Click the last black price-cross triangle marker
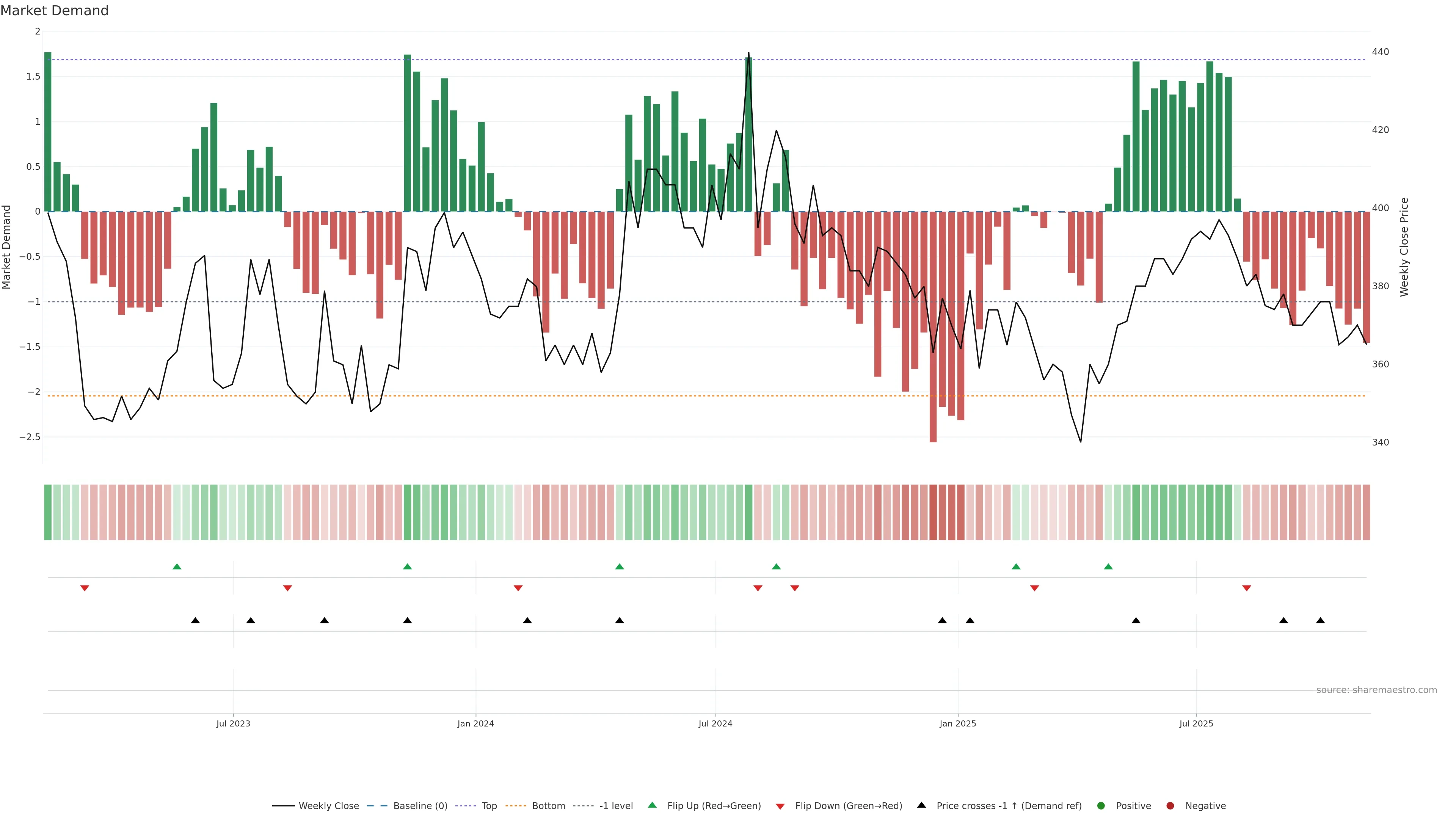1456x819 pixels. coord(1320,621)
